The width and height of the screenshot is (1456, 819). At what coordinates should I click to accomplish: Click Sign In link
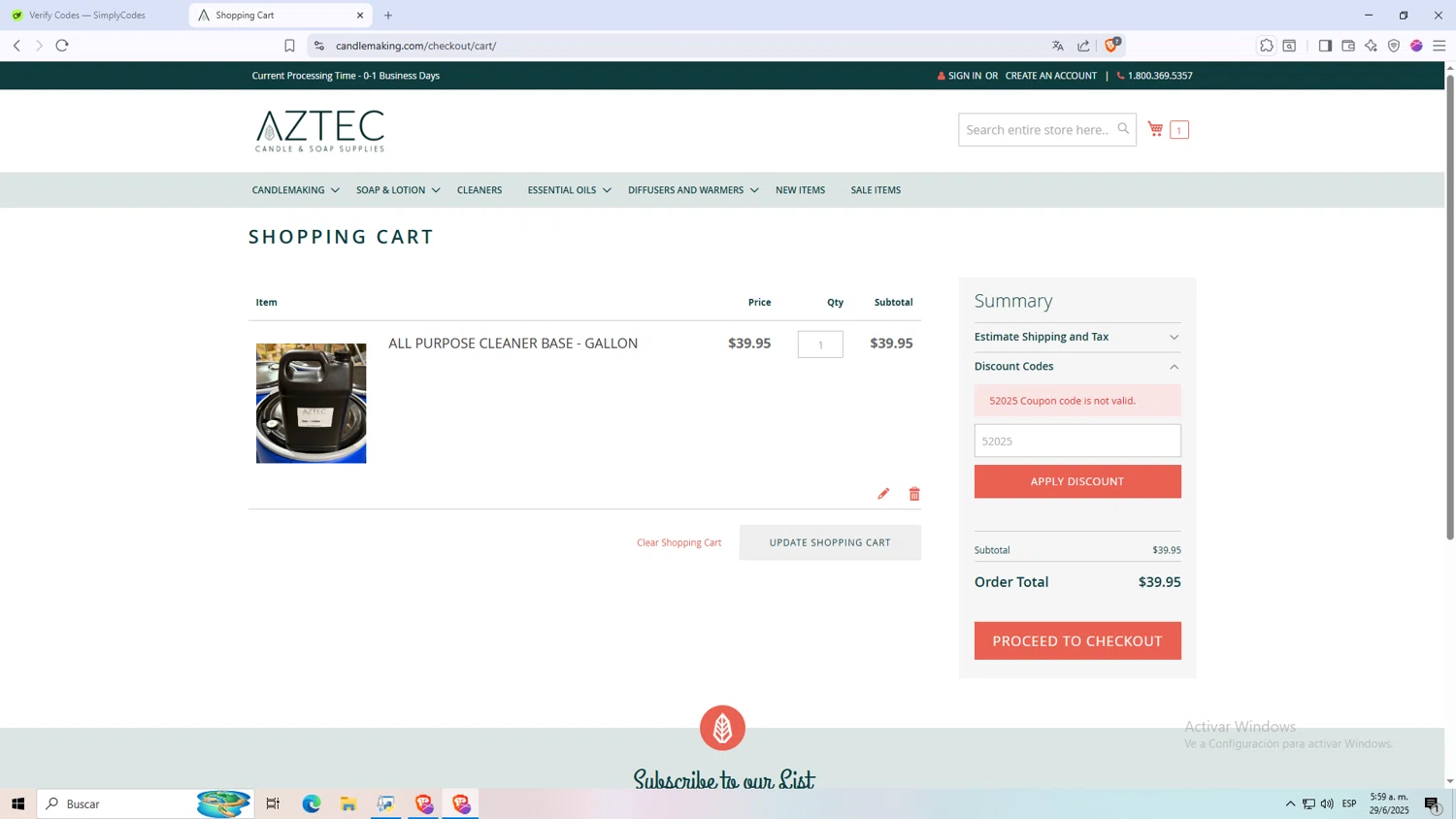pyautogui.click(x=964, y=76)
